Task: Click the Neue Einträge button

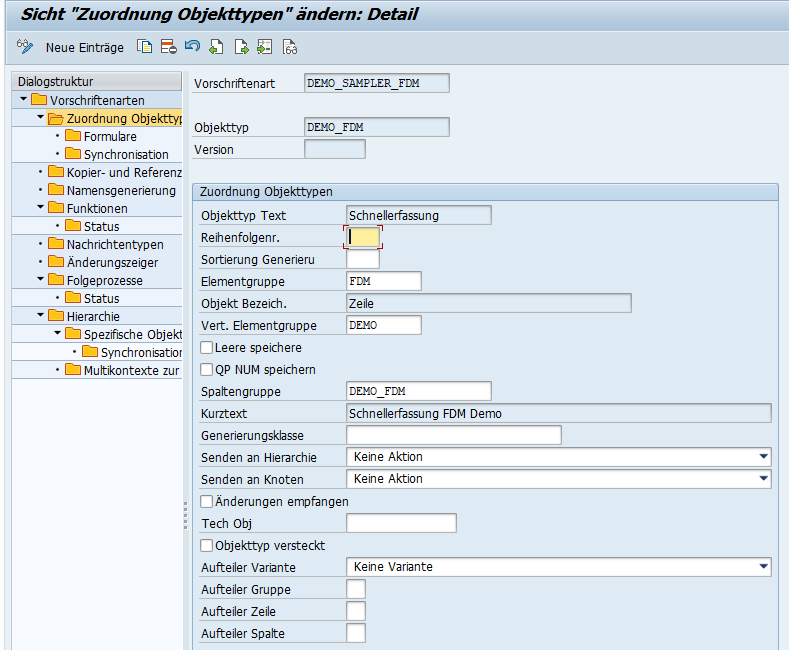Action: coord(85,47)
